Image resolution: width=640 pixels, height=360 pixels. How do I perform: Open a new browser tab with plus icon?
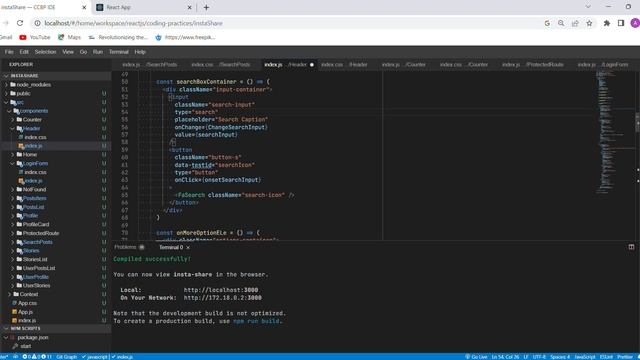click(206, 7)
